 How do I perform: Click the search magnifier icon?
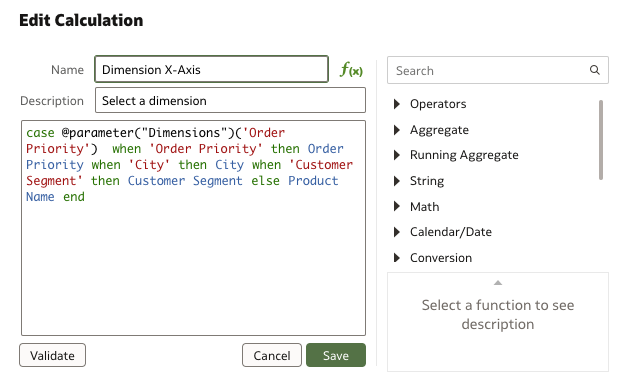pyautogui.click(x=594, y=70)
